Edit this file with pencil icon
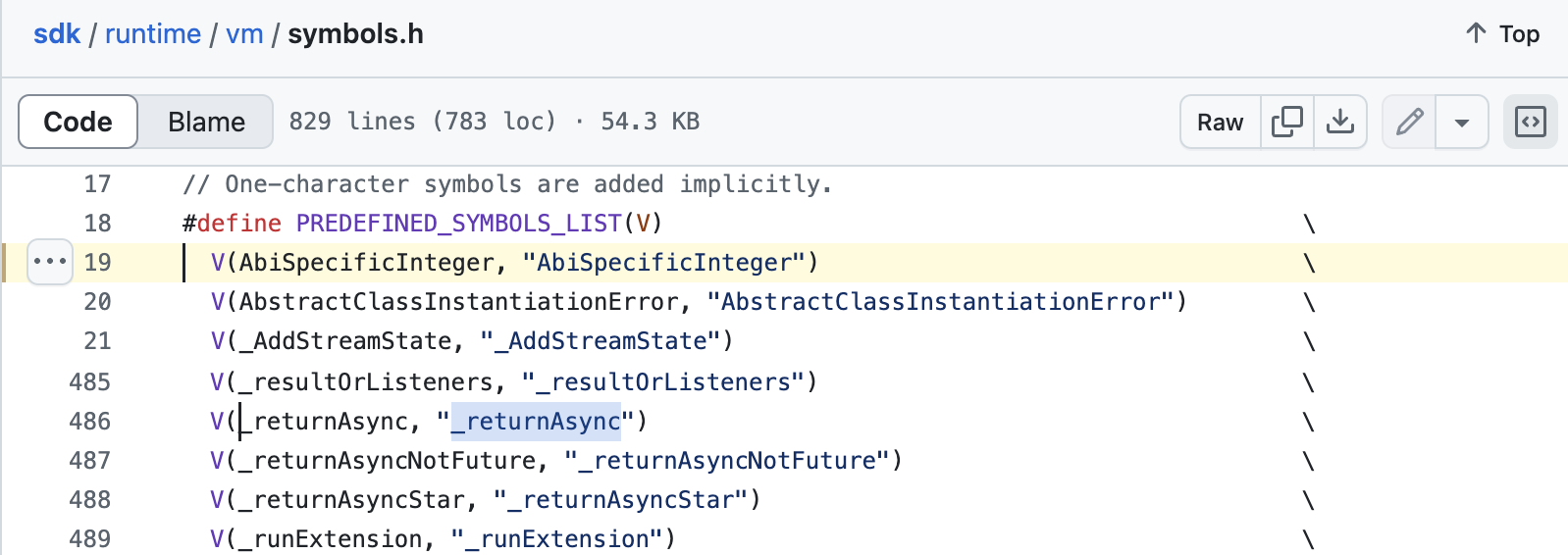This screenshot has width=1568, height=555. (1409, 122)
